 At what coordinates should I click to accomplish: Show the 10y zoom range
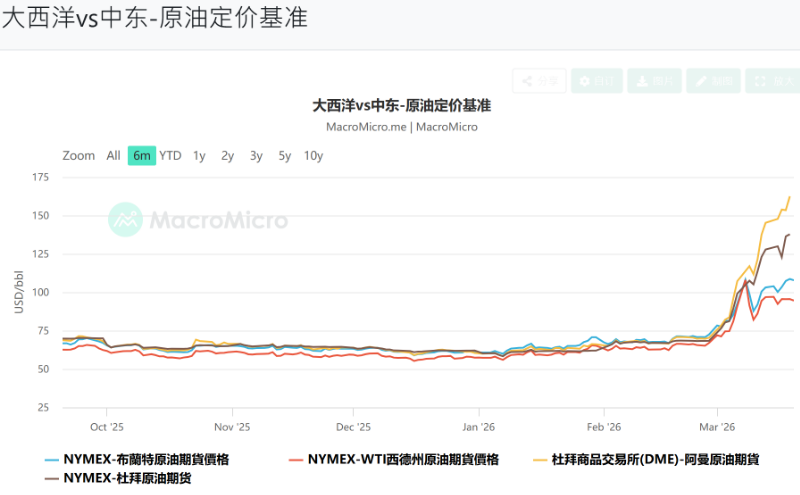pyautogui.click(x=313, y=155)
